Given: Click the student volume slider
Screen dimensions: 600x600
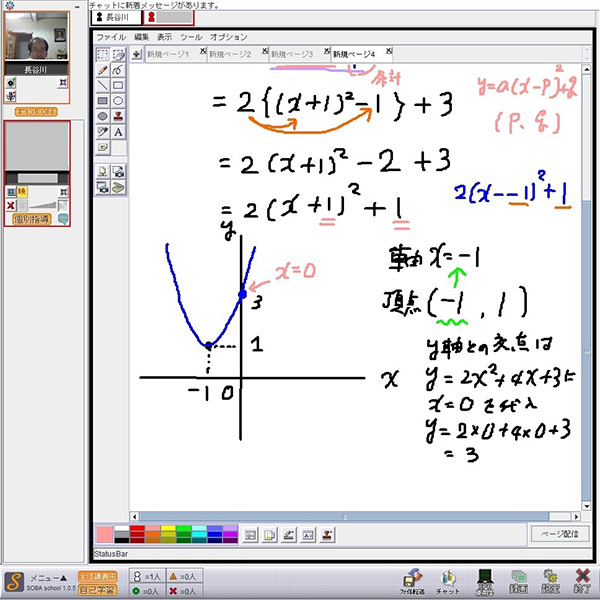Looking at the screenshot, I should coord(42,206).
